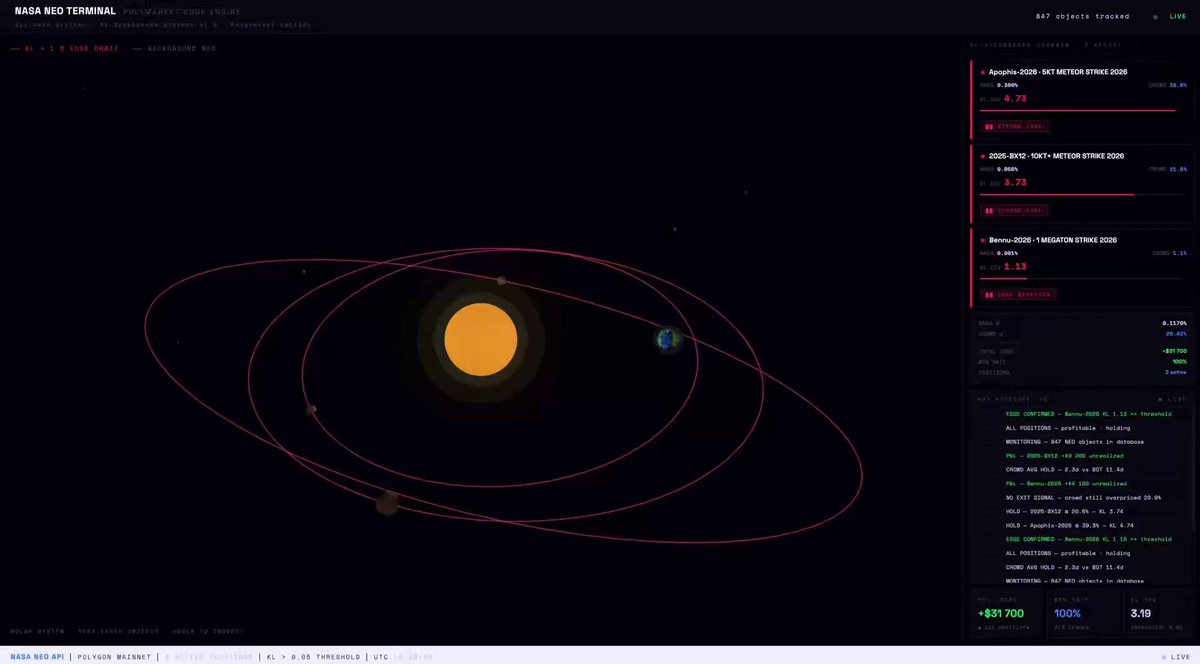Click the red bullet beside Apophis-2026
Screen dimensions: 1200x664
[x=983, y=73]
